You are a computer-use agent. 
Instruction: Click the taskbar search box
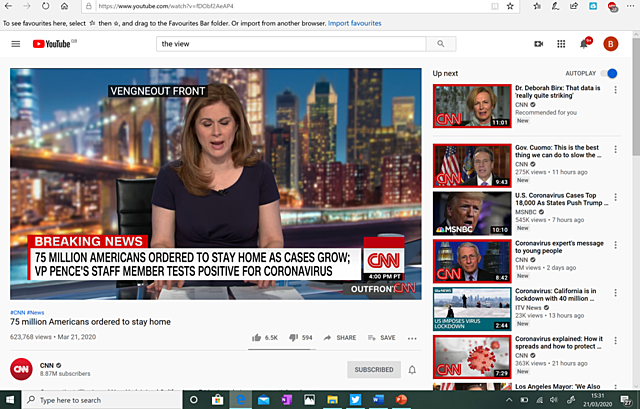point(102,400)
